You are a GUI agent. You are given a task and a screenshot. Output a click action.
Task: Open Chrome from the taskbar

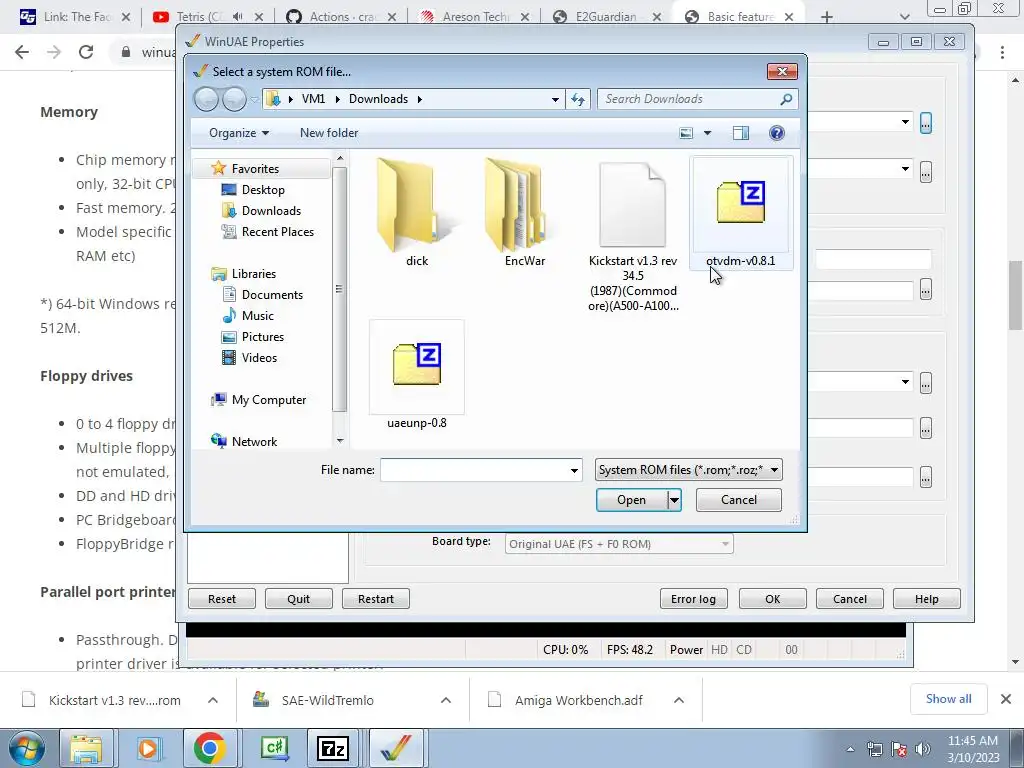[209, 748]
